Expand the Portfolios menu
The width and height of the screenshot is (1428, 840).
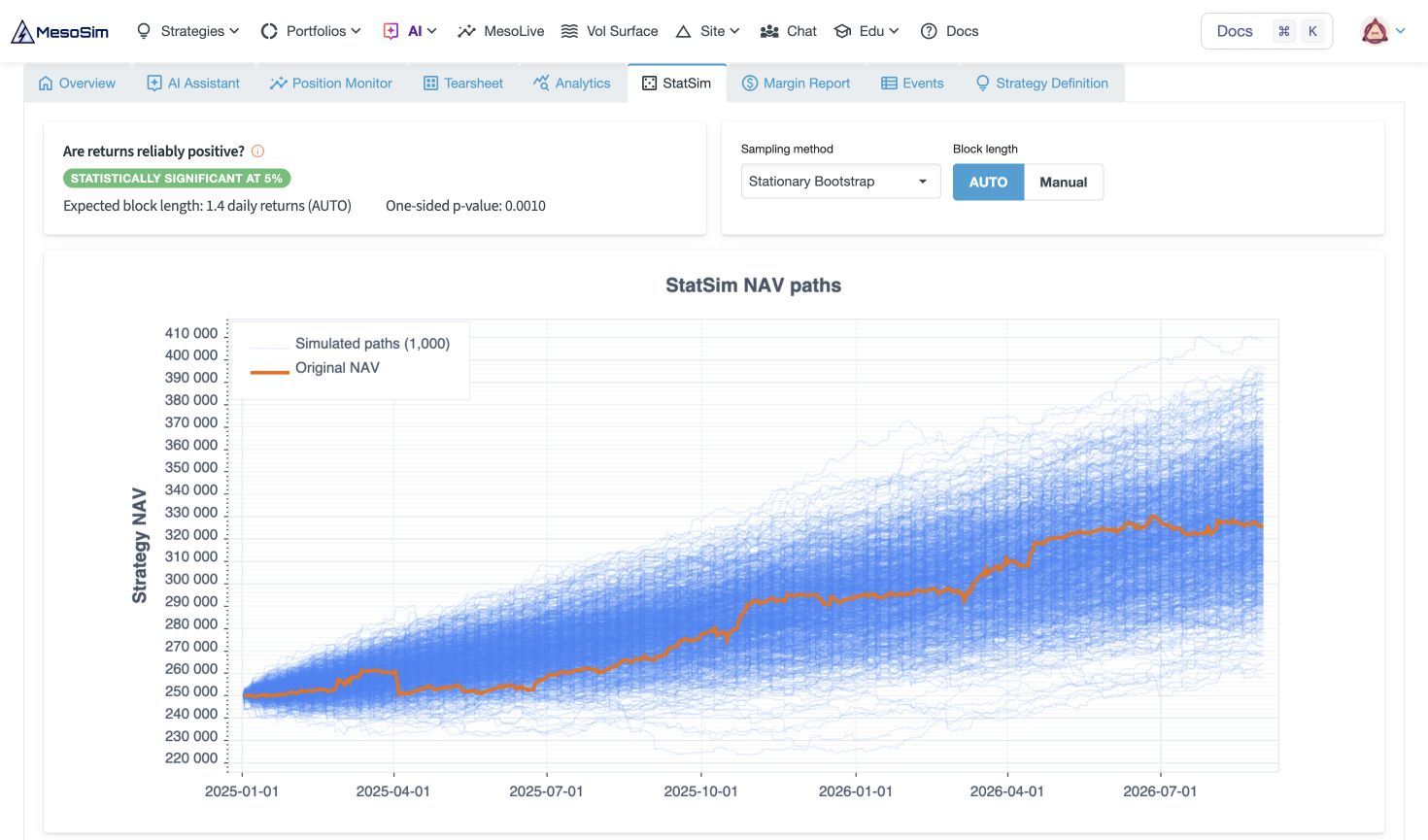pos(312,31)
